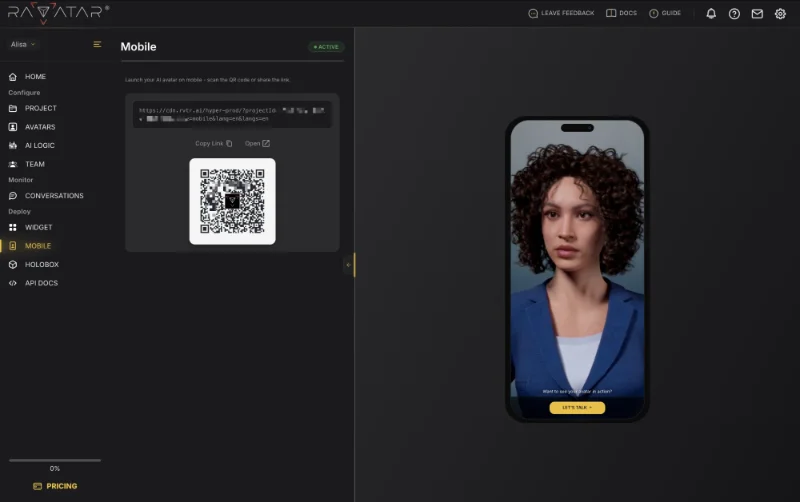This screenshot has width=800, height=502.
Task: Click the avatar phone preview
Action: point(577,269)
